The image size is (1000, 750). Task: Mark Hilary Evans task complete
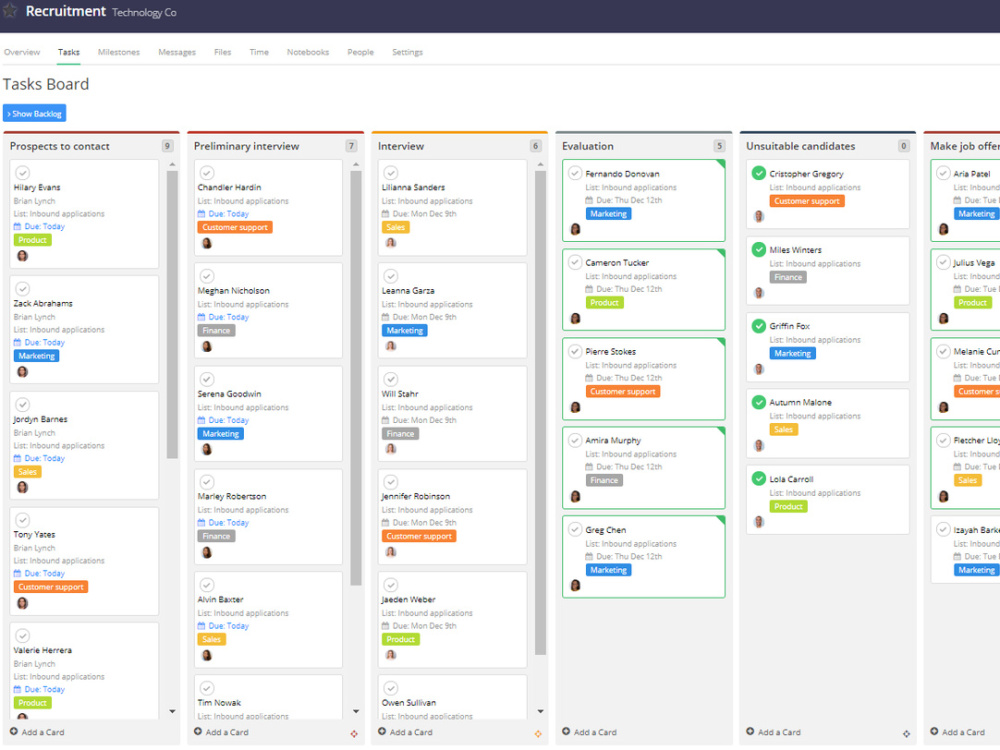tap(22, 173)
